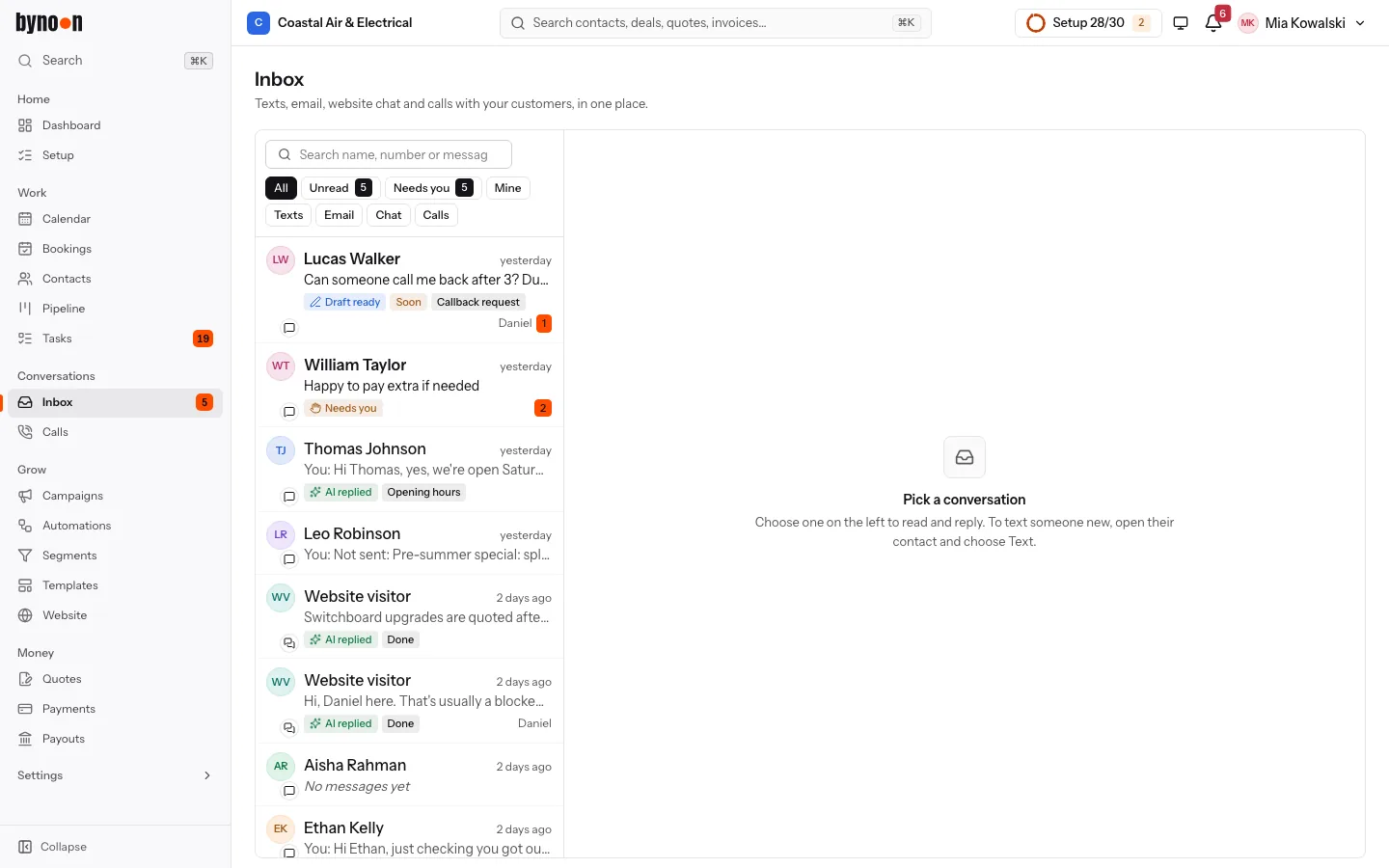
Task: Go to Calendar in sidebar
Action: (115, 219)
